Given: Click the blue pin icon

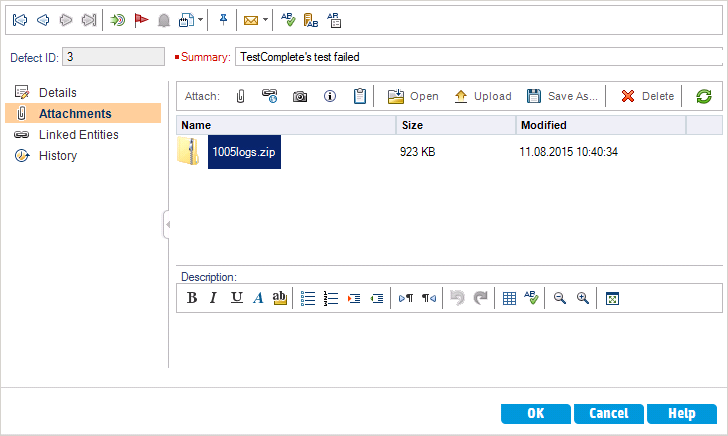Looking at the screenshot, I should click(x=223, y=20).
